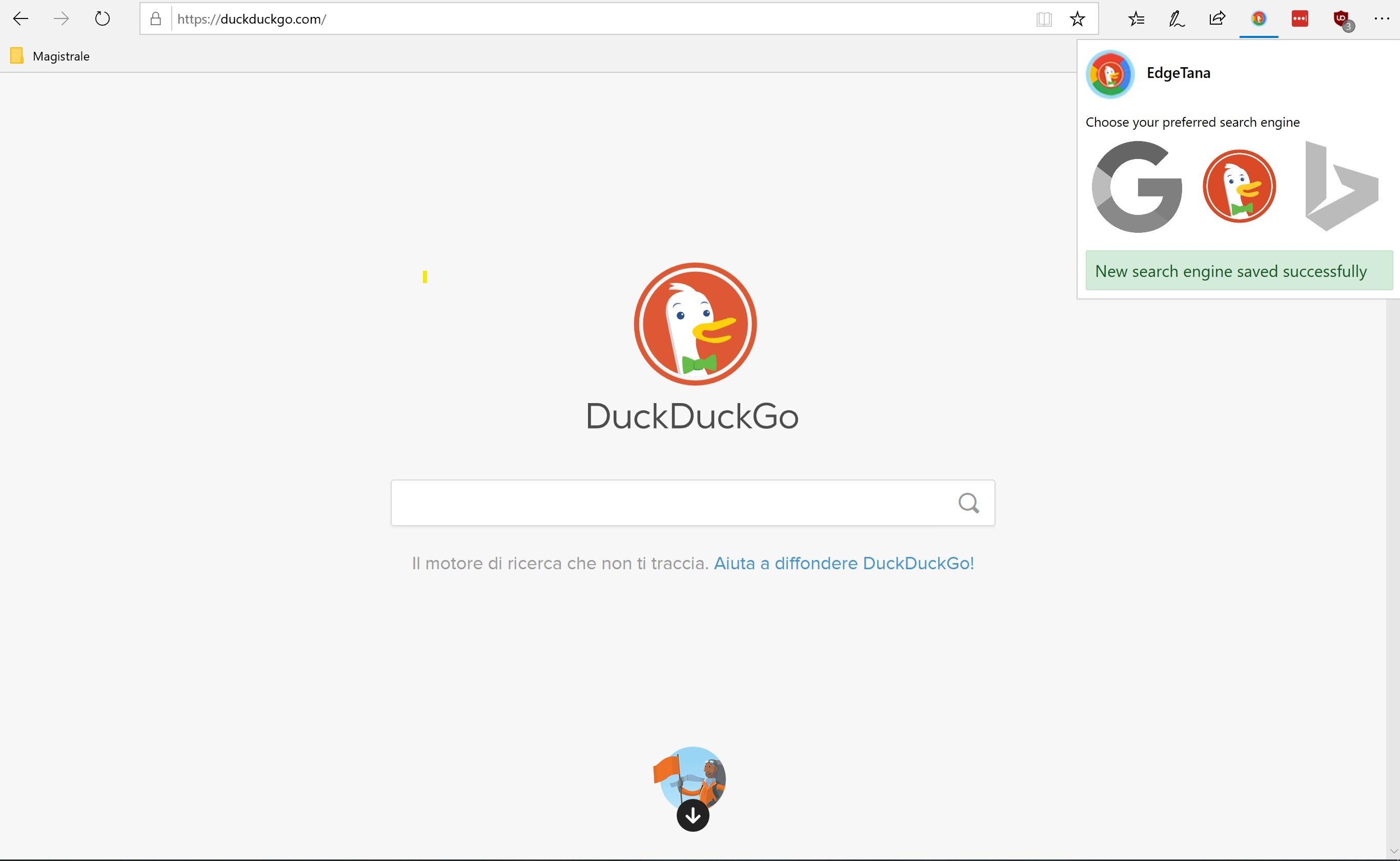Click the DuckDuckGo search text field
The height and width of the screenshot is (861, 1400).
pyautogui.click(x=693, y=503)
